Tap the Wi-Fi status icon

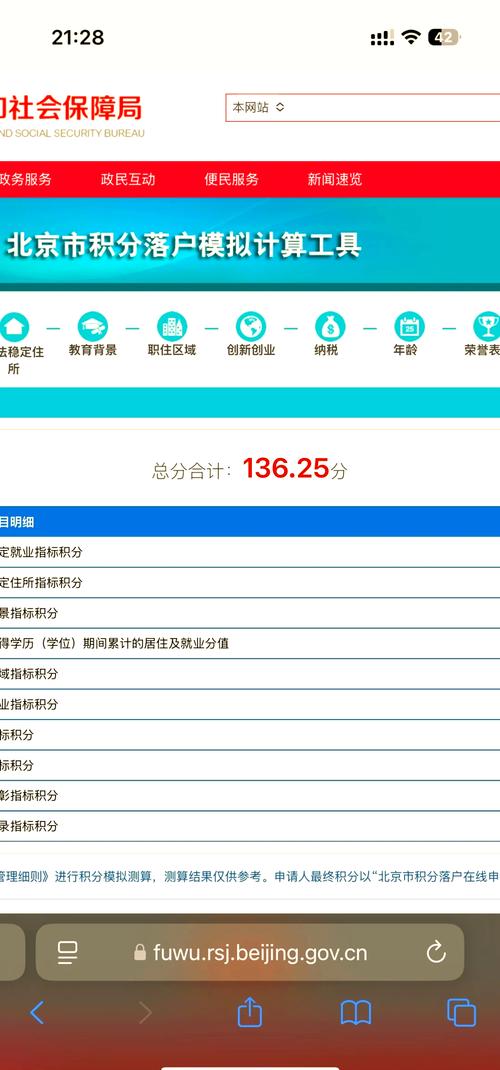pos(411,37)
